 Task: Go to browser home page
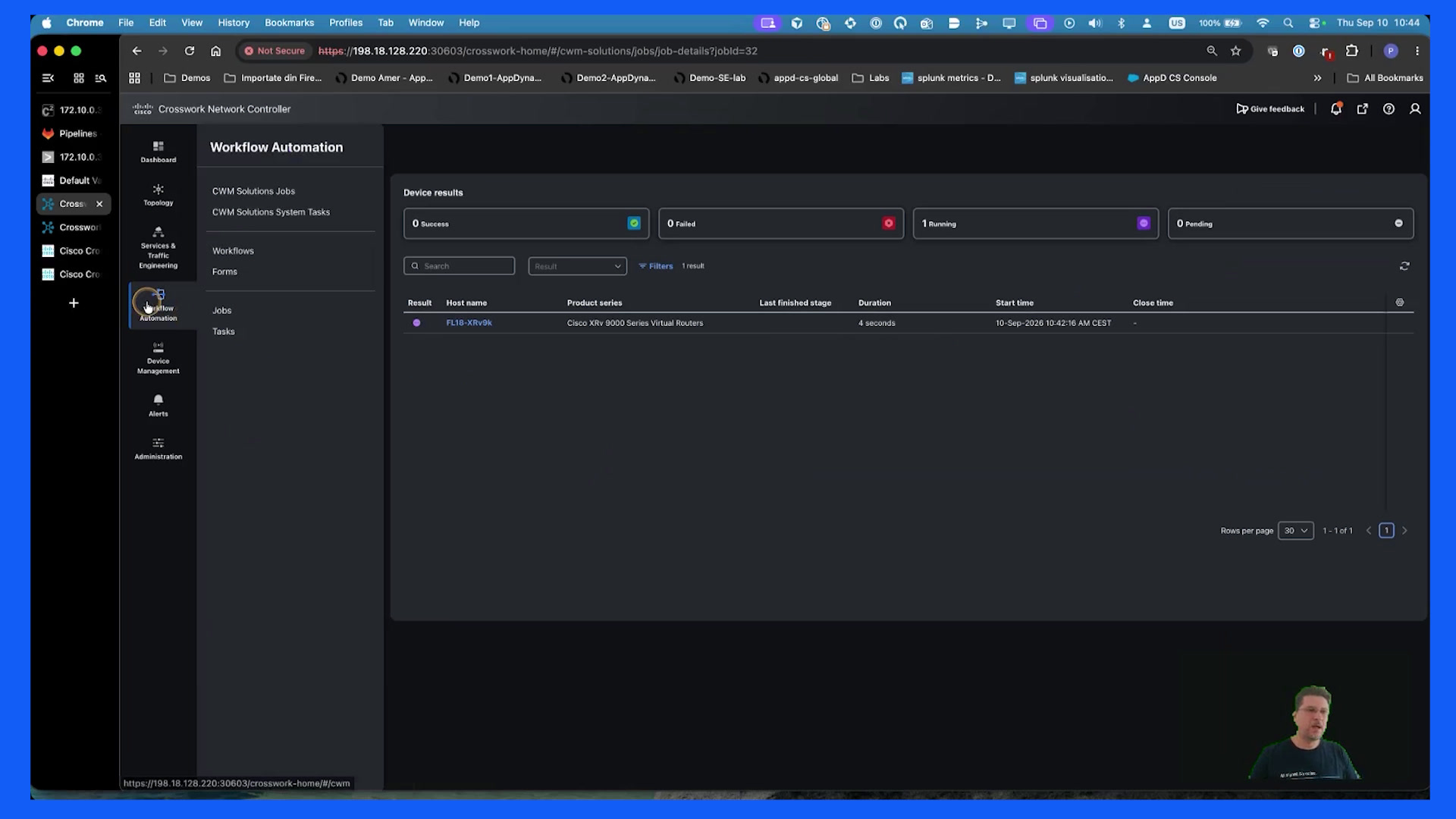click(216, 51)
